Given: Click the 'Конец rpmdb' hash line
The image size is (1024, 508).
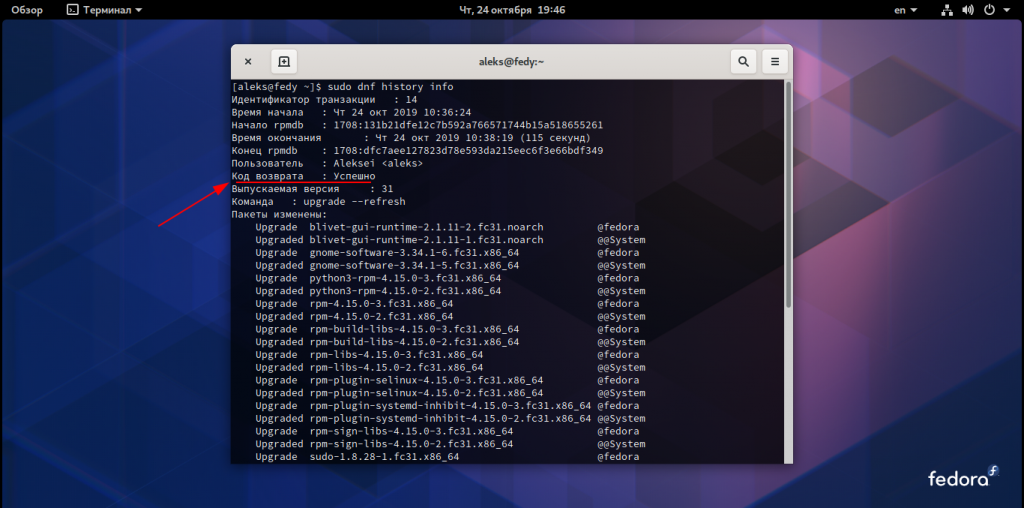Looking at the screenshot, I should tap(417, 151).
